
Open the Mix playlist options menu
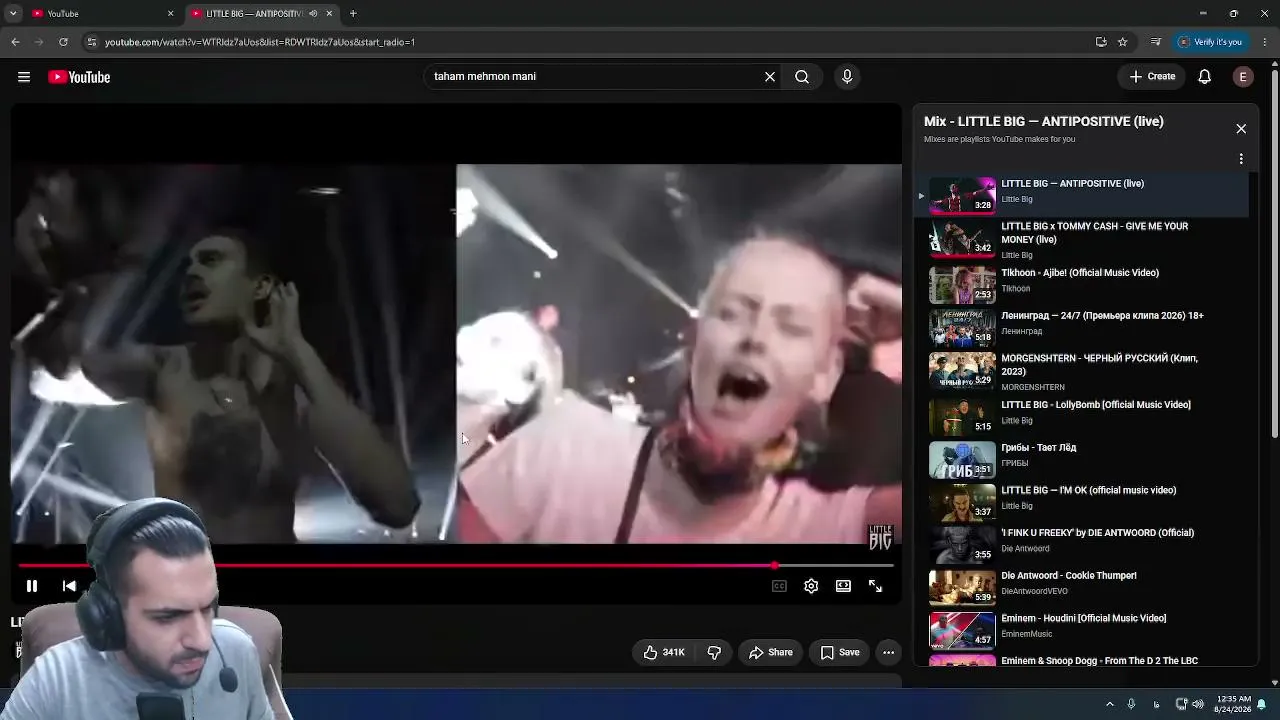(1241, 159)
